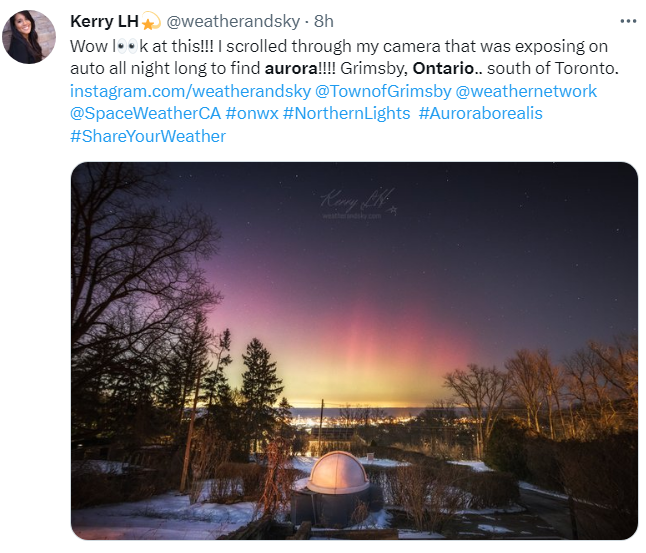
Task: Click the star emoji beside Kerry LH
Action: coord(151,21)
